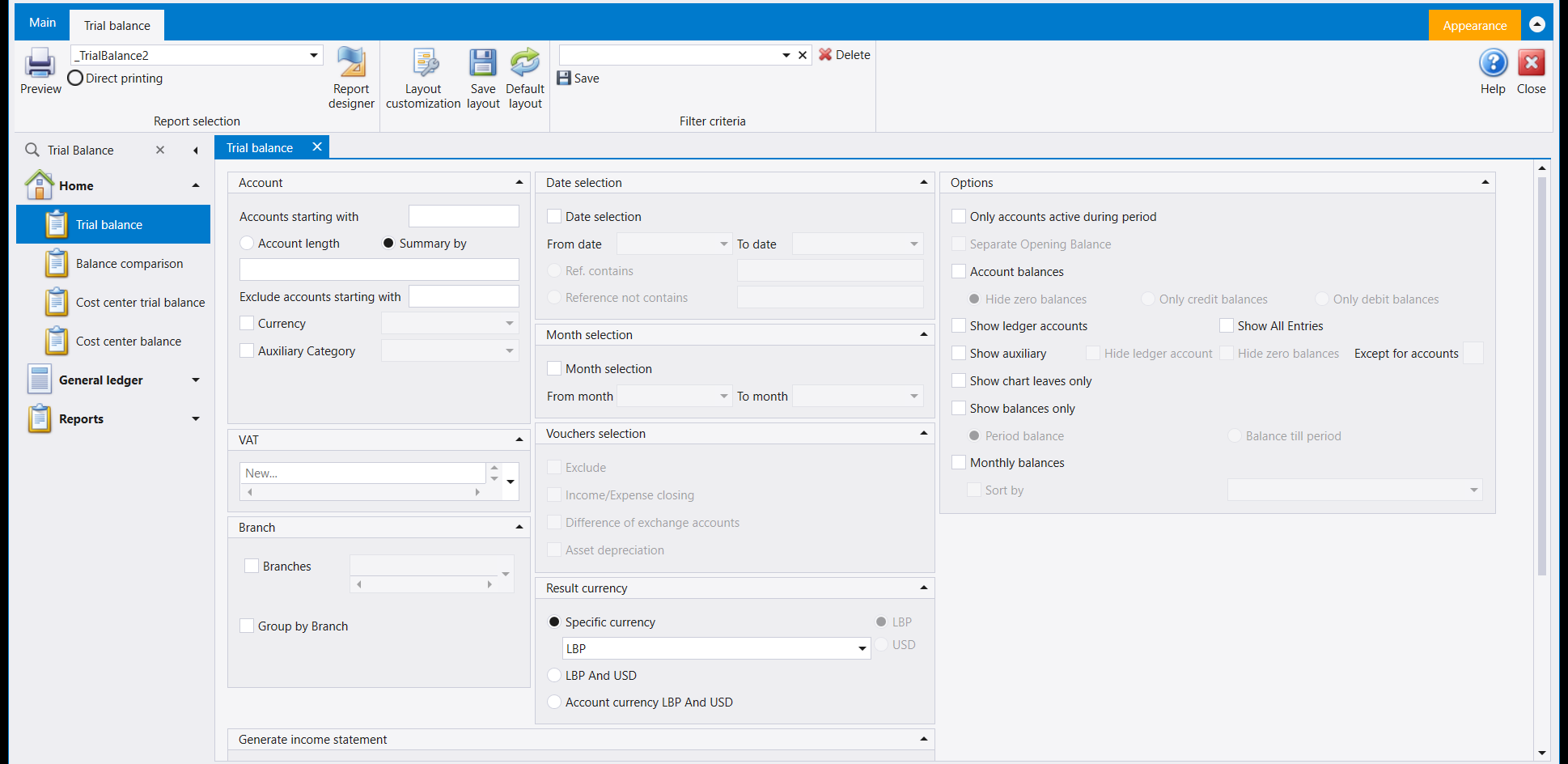Close the Trial balance document tab
This screenshot has width=1568, height=764.
(x=317, y=146)
